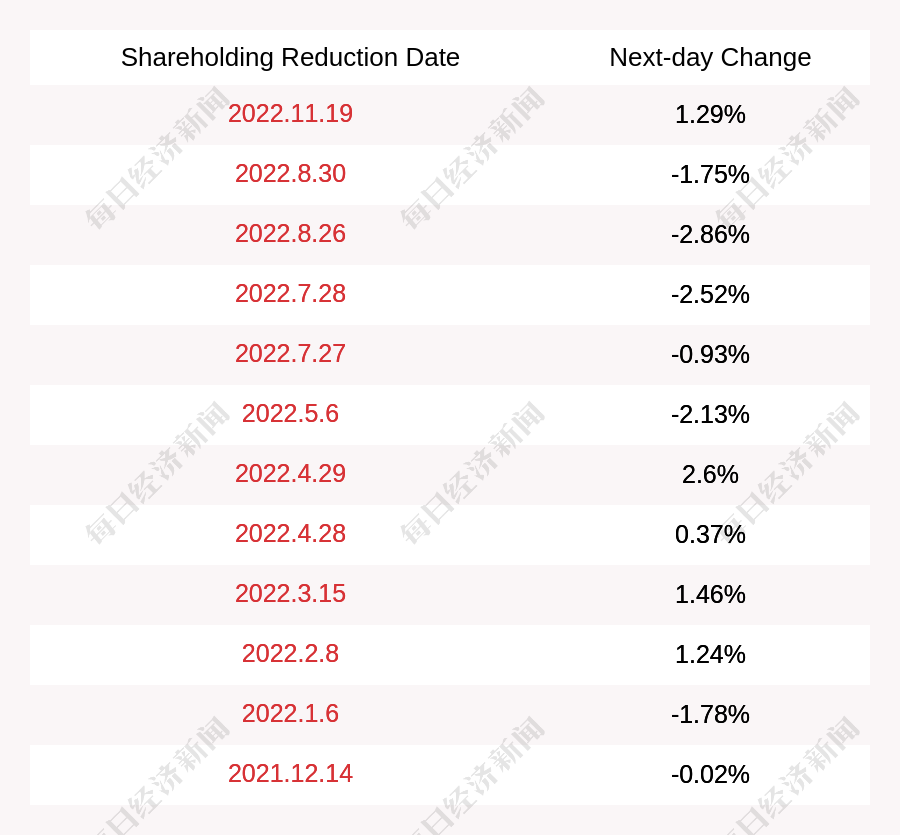900x835 pixels.
Task: Click the 1.29% next-day change value
Action: 710,115
